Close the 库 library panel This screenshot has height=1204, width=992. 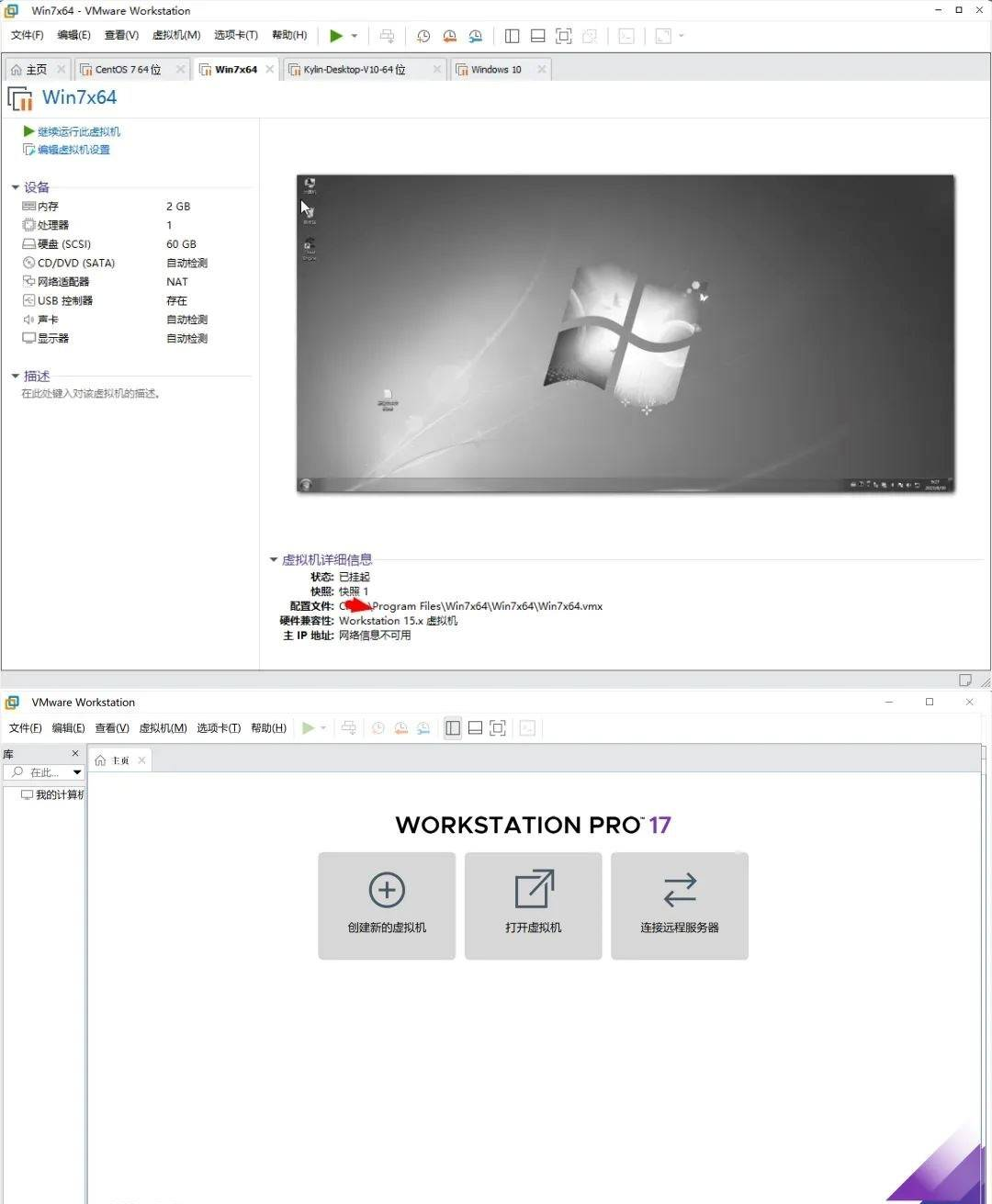[x=75, y=753]
